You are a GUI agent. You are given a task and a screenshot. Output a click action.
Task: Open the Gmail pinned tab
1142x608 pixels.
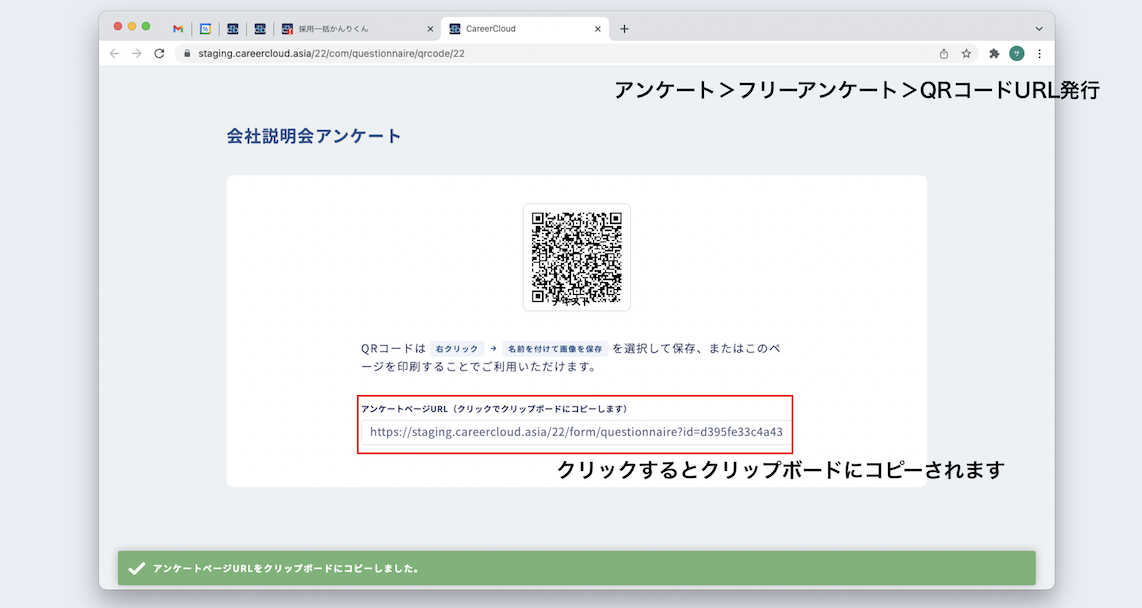(178, 29)
